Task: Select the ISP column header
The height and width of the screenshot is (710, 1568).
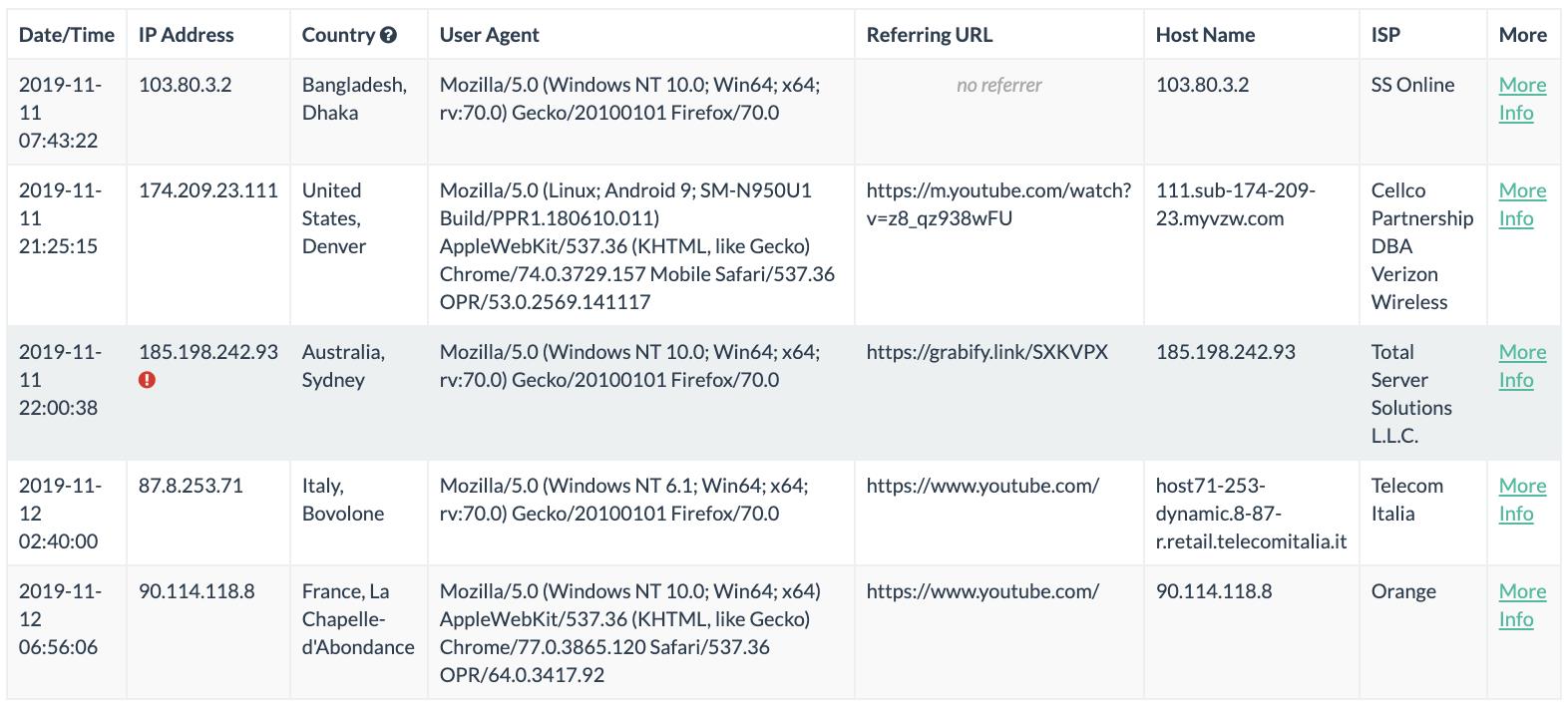Action: [1385, 35]
